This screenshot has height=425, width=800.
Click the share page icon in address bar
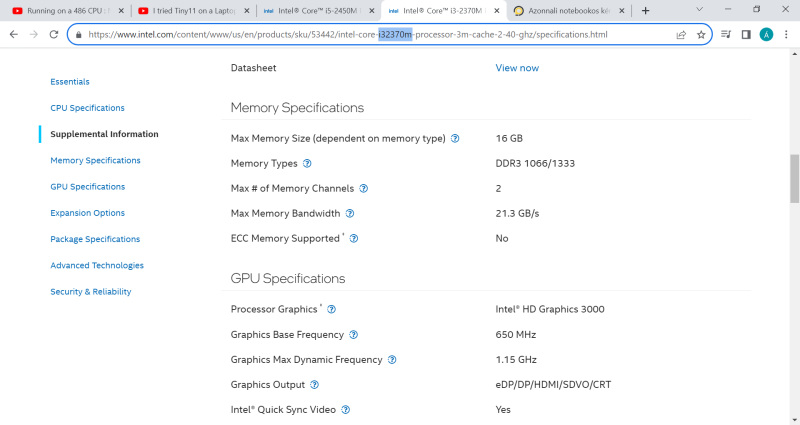tap(681, 34)
